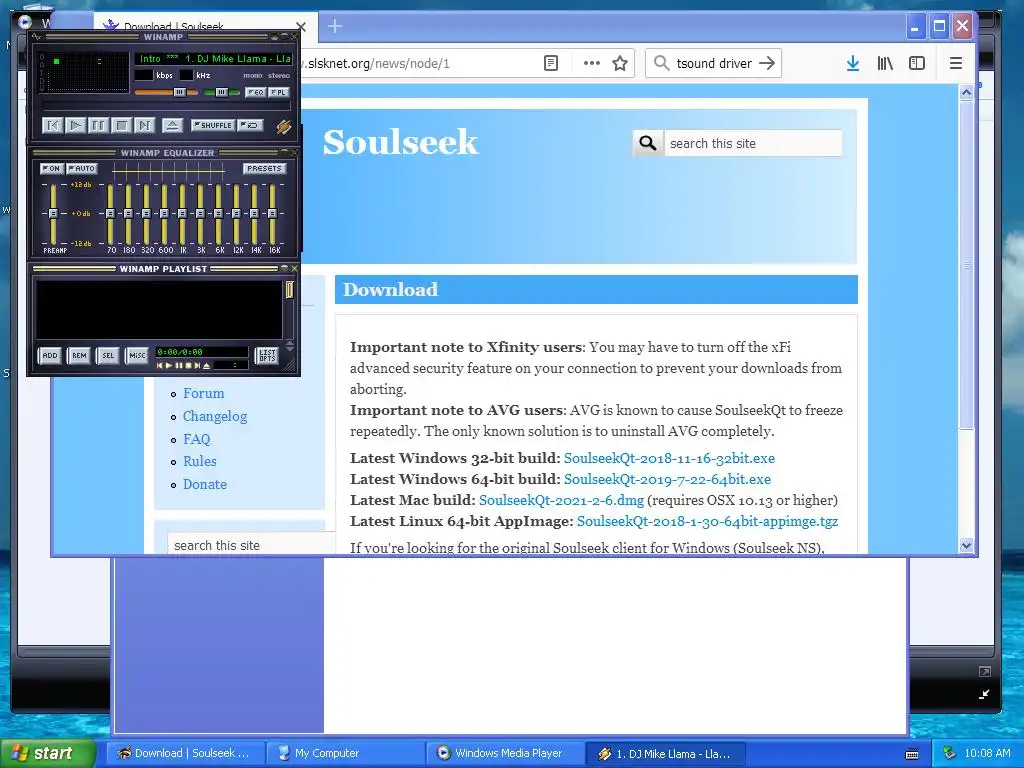This screenshot has width=1024, height=768.
Task: Download SoulseekQt-2018-11-16-32bit.exe
Action: (669, 458)
